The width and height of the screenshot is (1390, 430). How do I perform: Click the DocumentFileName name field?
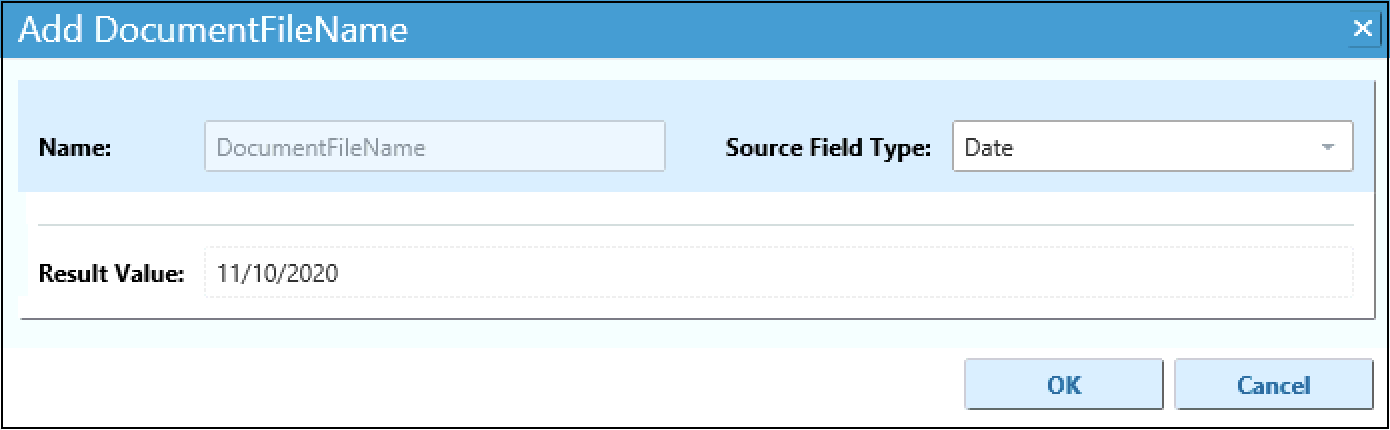[435, 147]
